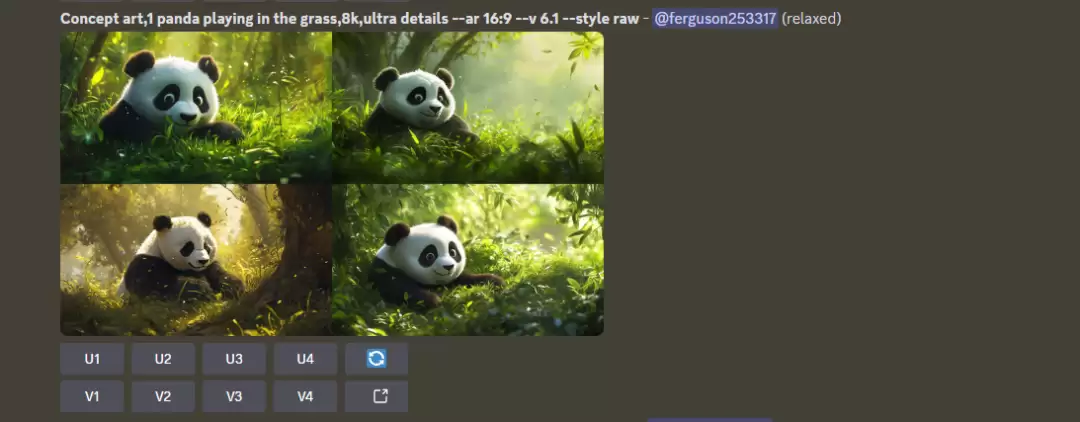Select U3 to upscale third image
The width and height of the screenshot is (1080, 422).
coord(234,359)
